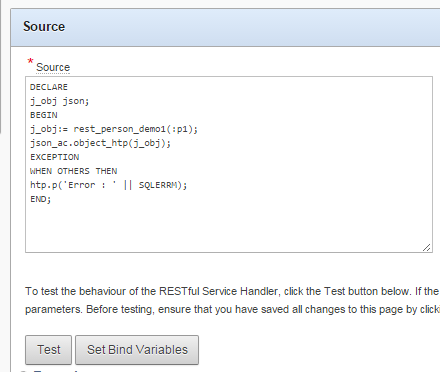The image size is (440, 372).
Task: Place cursor on the DECLARE line
Action: click(x=49, y=87)
